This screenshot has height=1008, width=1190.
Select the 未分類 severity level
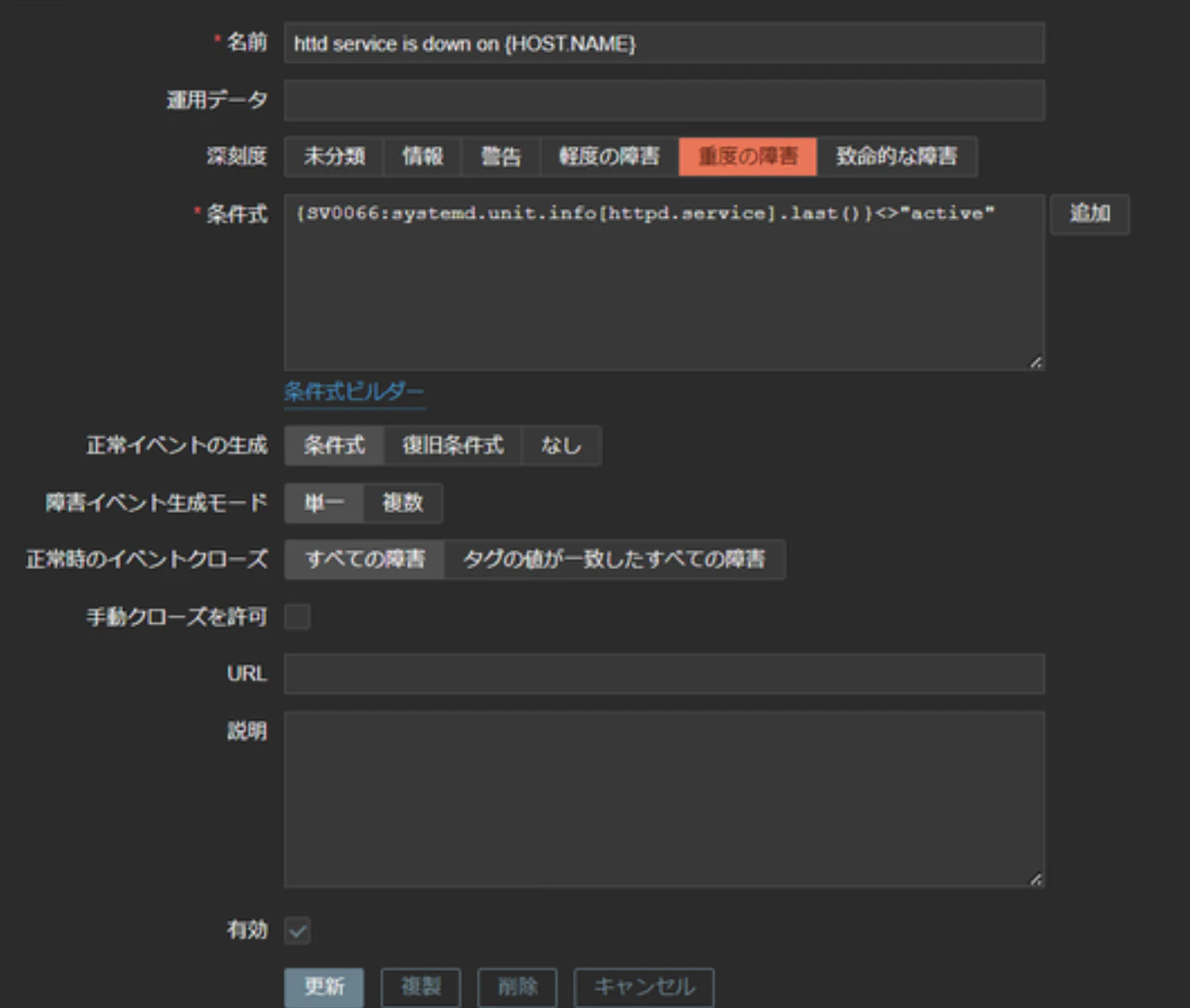click(333, 156)
